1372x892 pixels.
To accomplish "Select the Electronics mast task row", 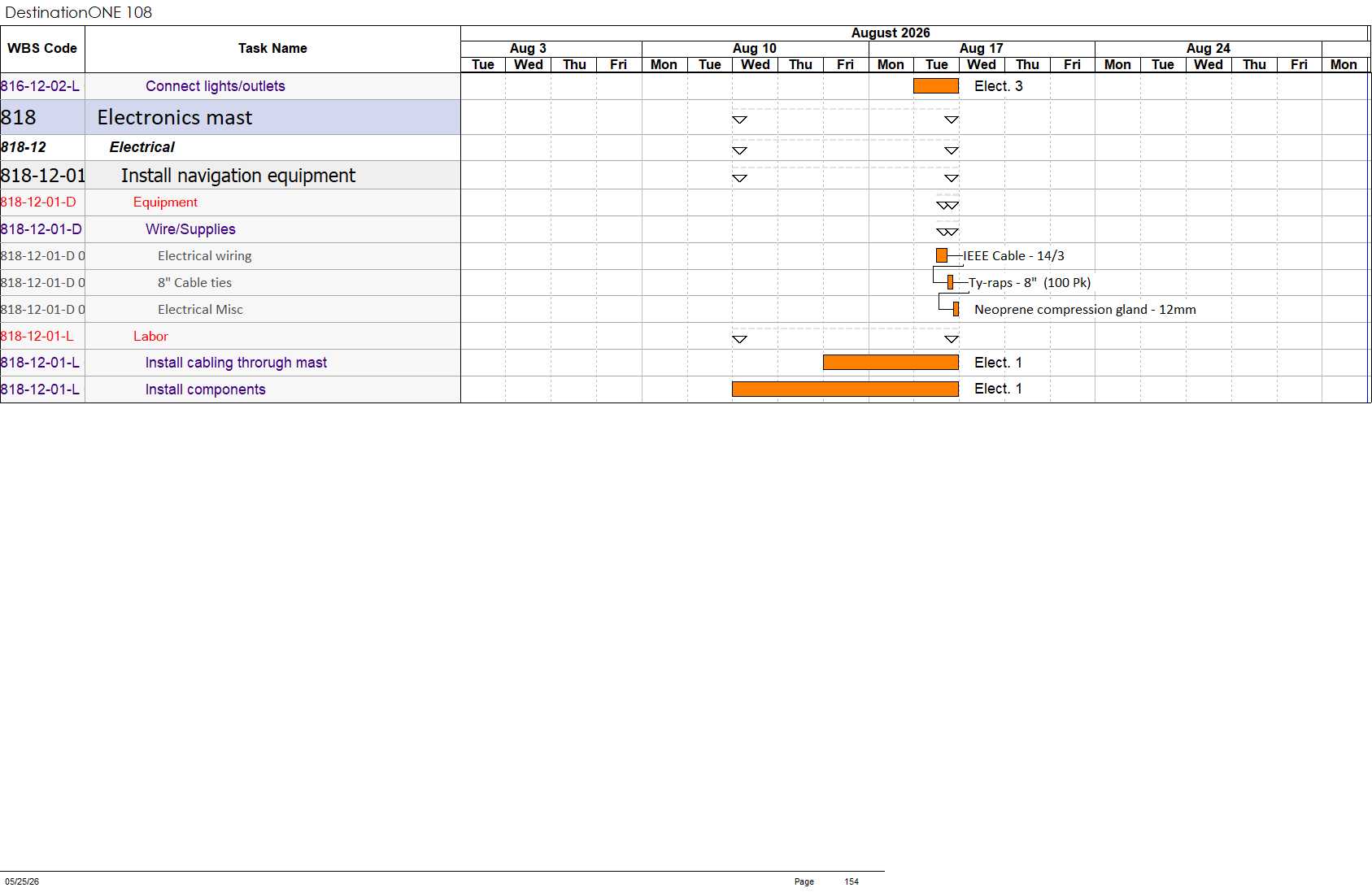I will point(230,117).
